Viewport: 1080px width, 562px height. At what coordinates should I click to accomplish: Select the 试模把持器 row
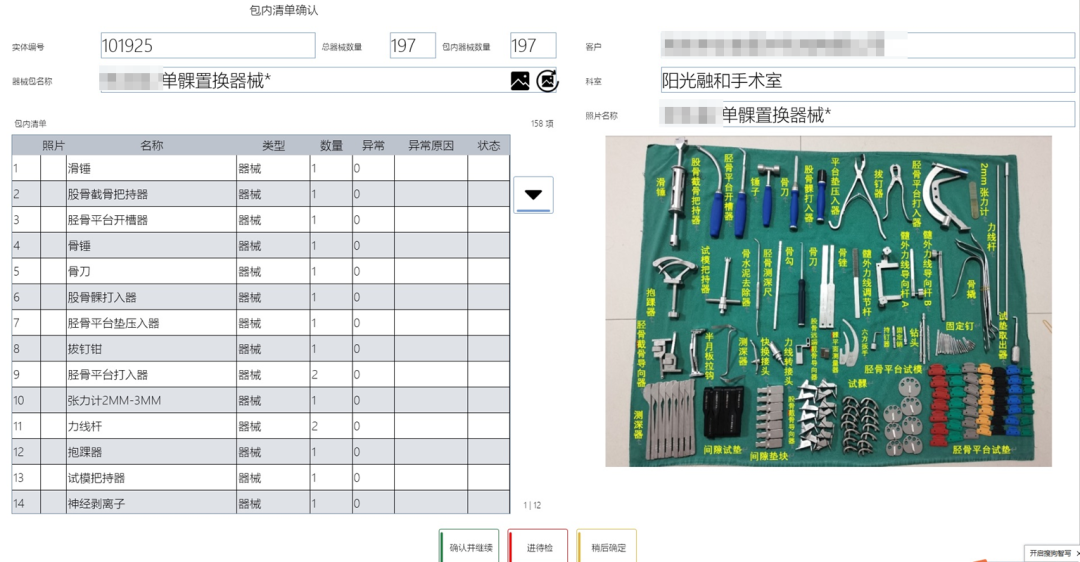click(261, 478)
